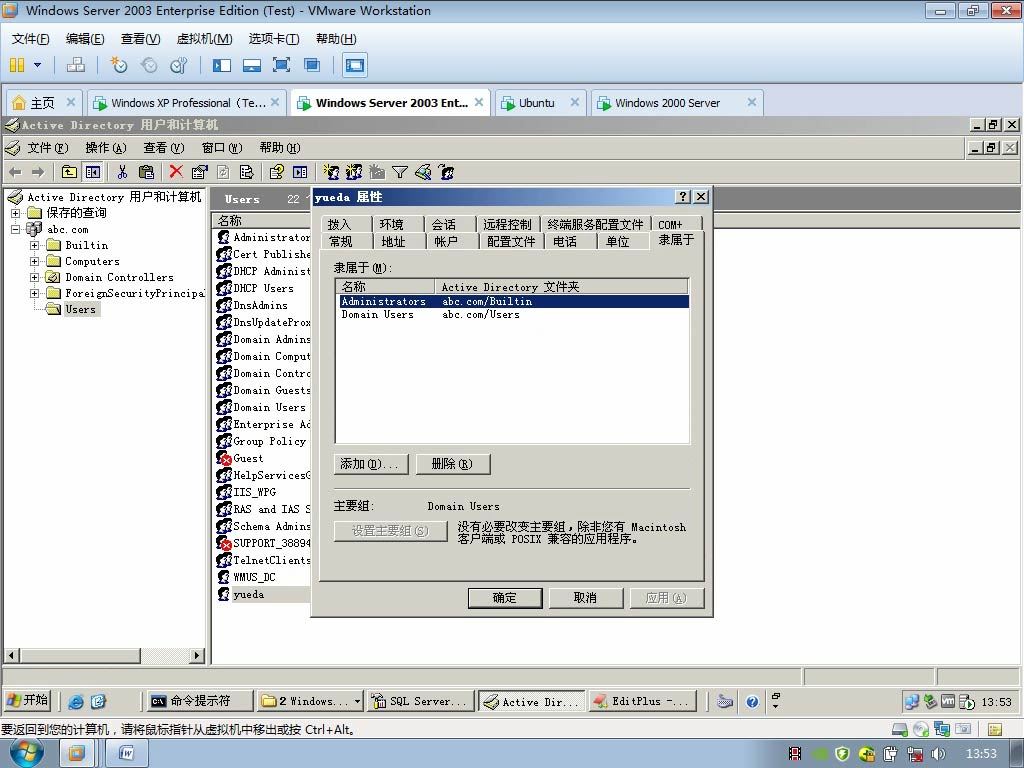
Task: Select the Administrators row in member-of list
Action: 513,301
